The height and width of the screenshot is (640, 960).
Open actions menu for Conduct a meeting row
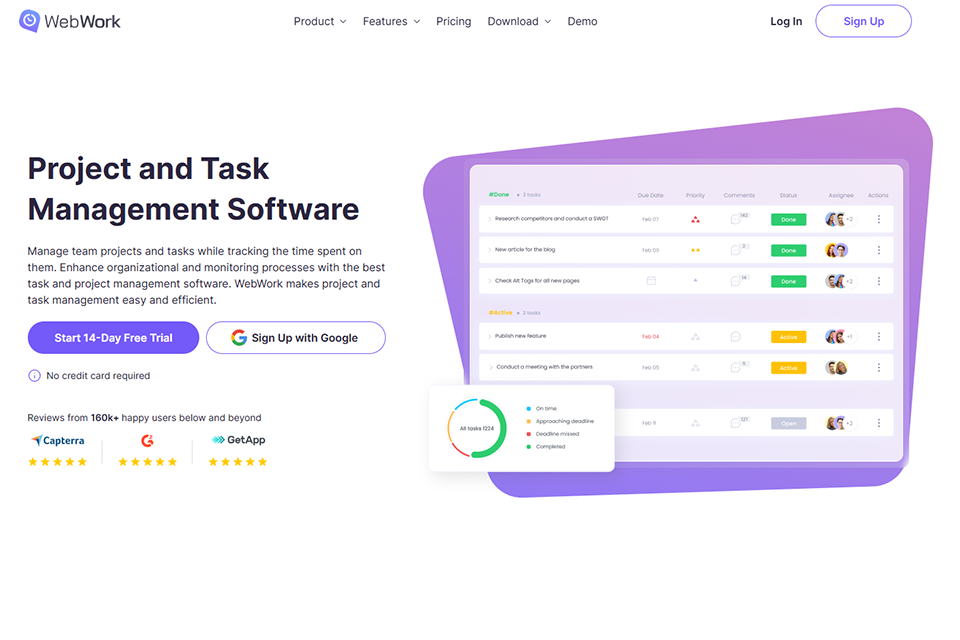point(879,367)
